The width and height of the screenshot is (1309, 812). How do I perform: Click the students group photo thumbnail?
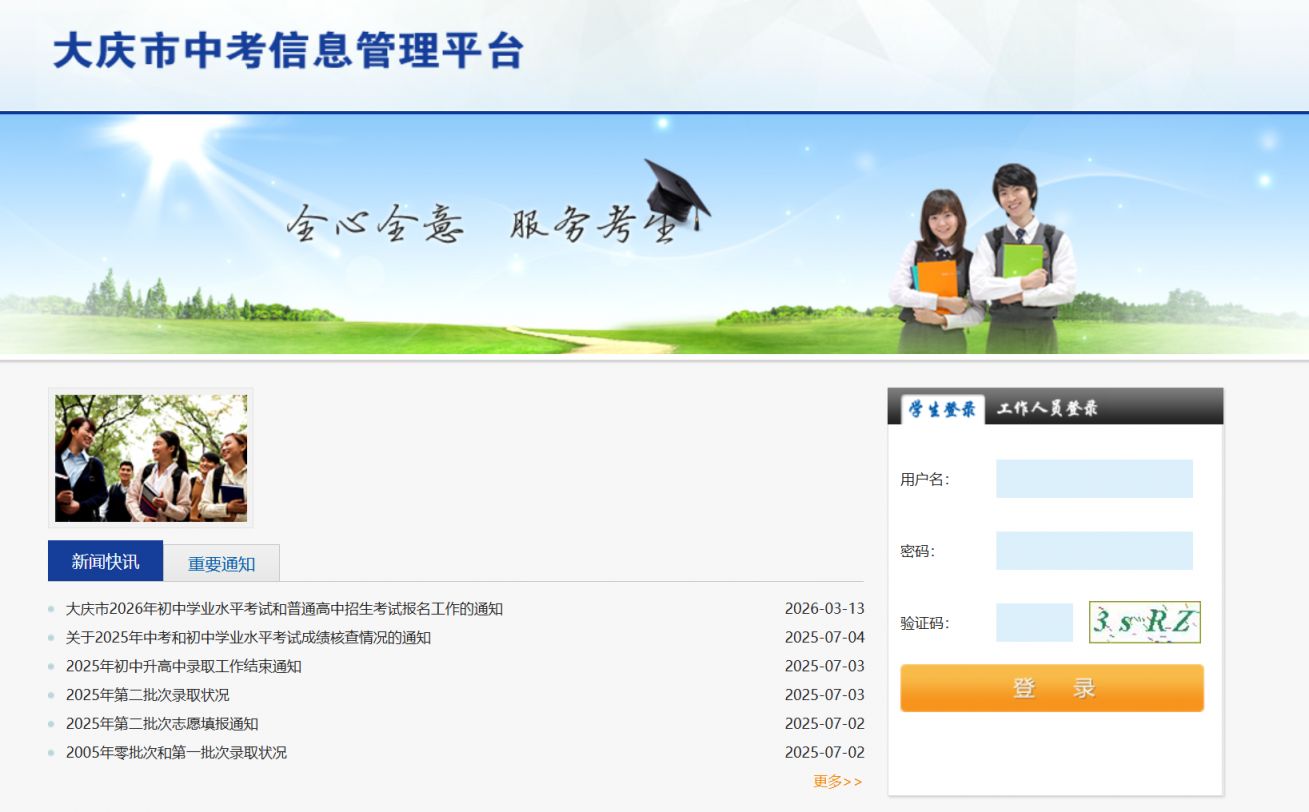coord(151,458)
